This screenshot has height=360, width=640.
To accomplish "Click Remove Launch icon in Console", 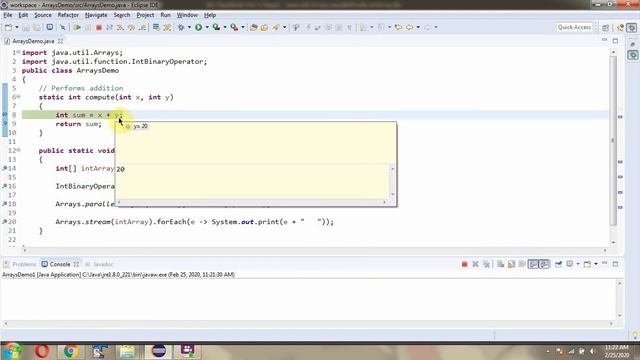I will [475, 264].
